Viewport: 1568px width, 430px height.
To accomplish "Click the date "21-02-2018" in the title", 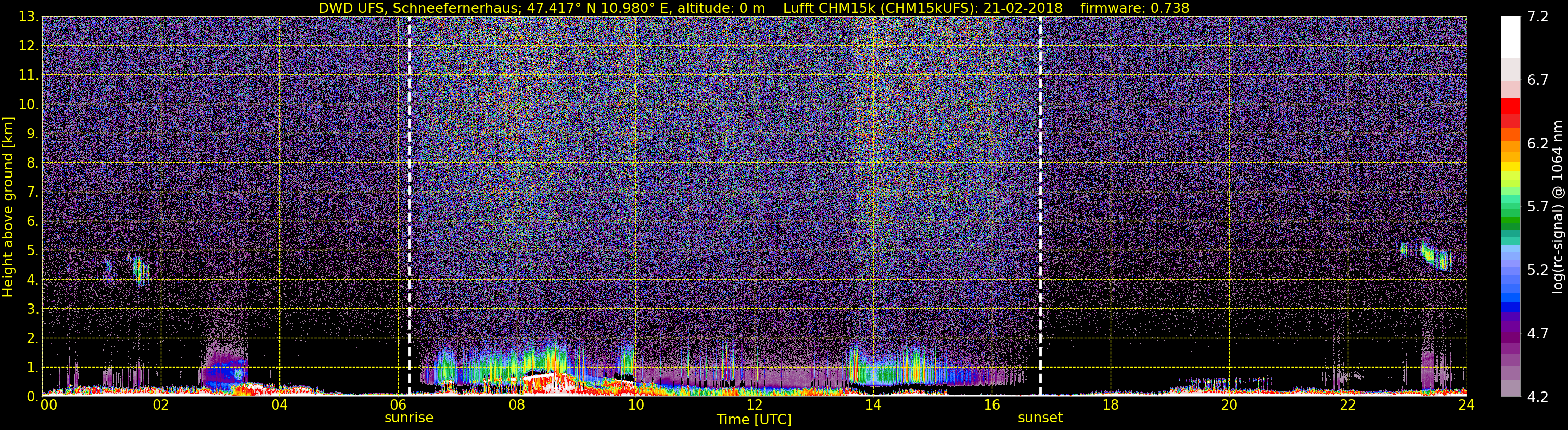I will [x=1023, y=8].
